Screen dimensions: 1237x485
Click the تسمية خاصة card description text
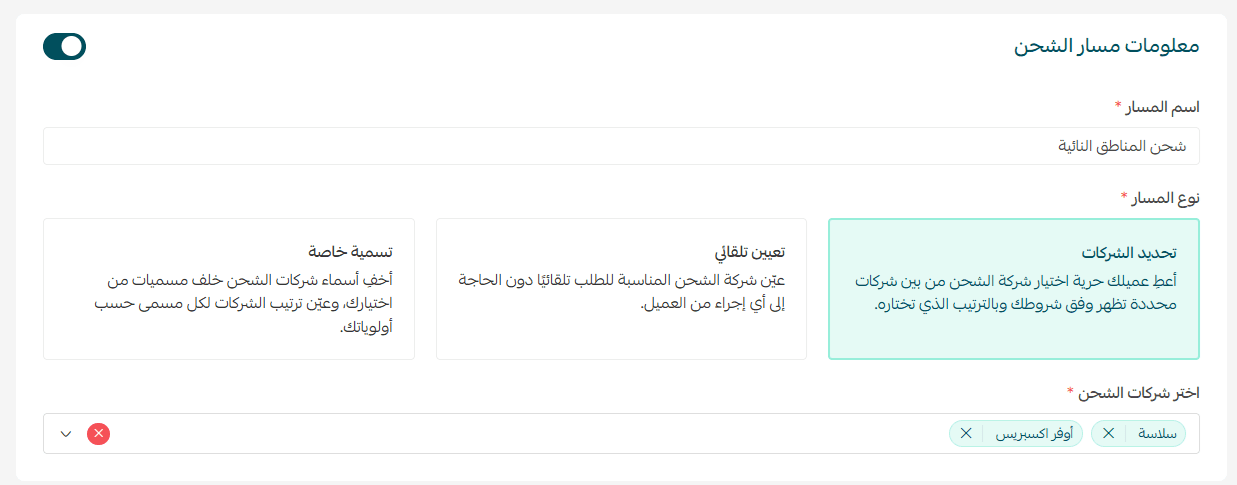(230, 302)
